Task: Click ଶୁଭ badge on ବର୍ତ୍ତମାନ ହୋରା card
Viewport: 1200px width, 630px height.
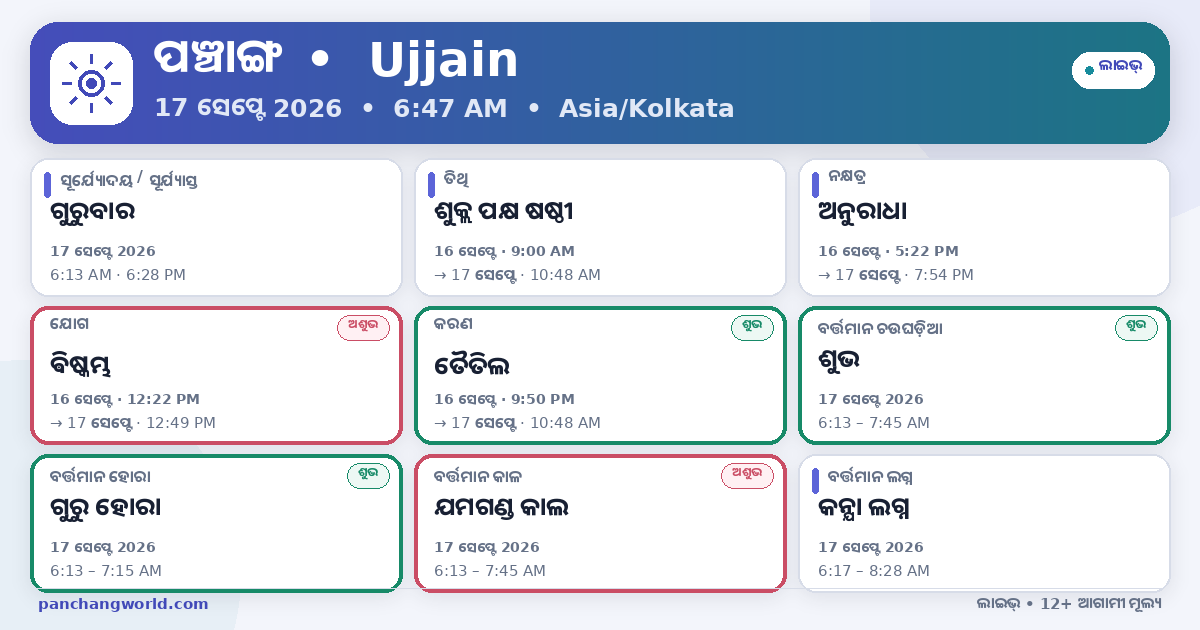Action: click(368, 476)
